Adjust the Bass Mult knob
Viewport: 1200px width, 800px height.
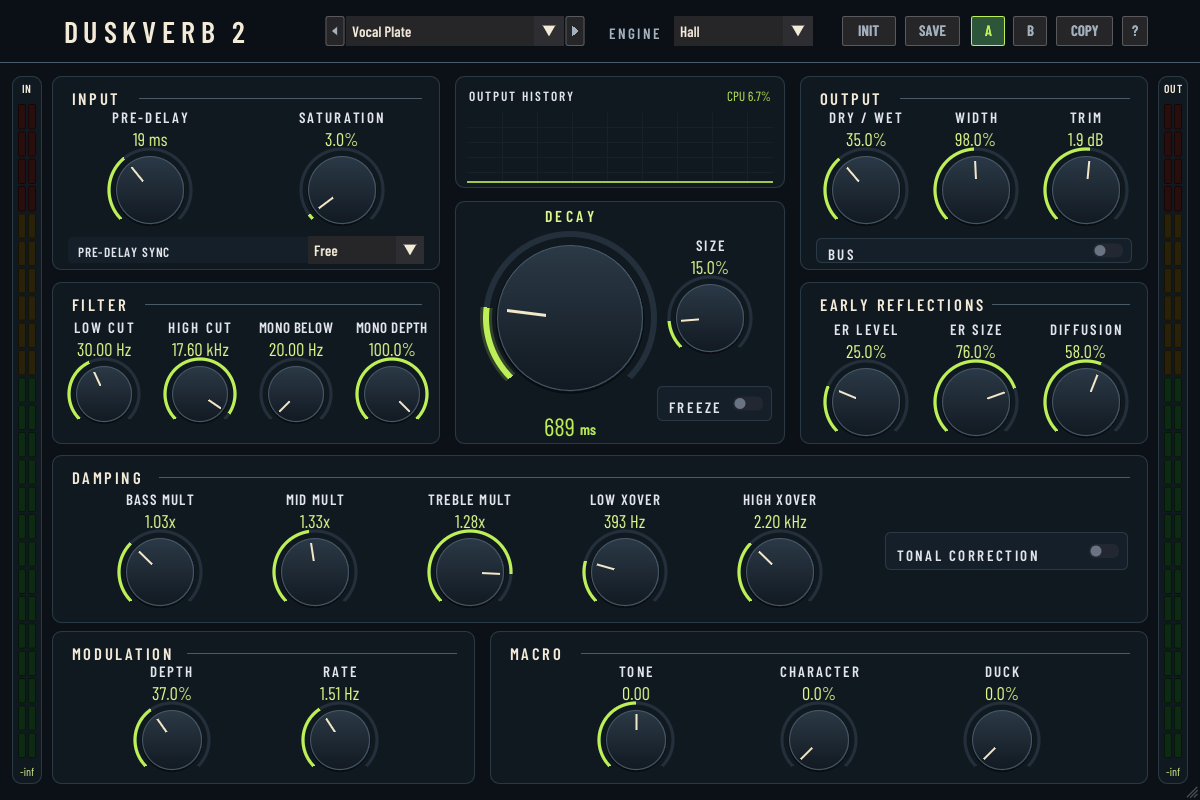tap(160, 572)
